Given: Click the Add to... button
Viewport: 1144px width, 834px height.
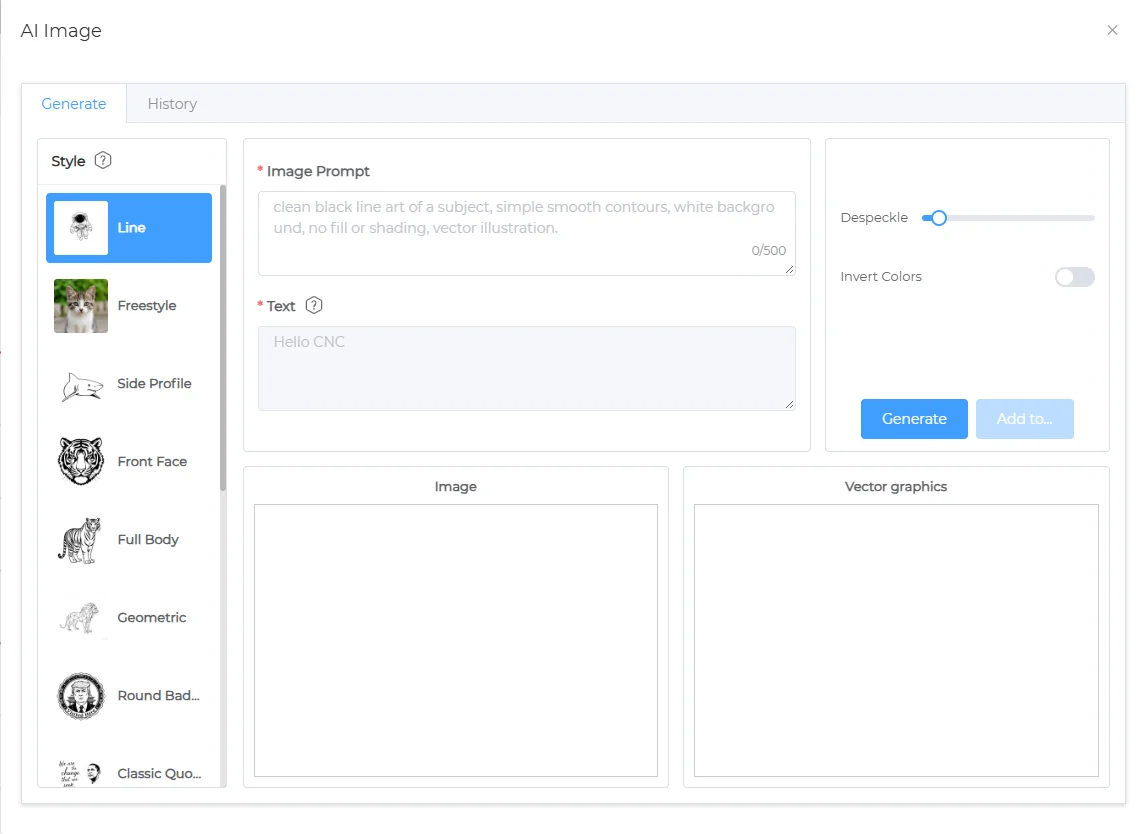Looking at the screenshot, I should point(1024,419).
